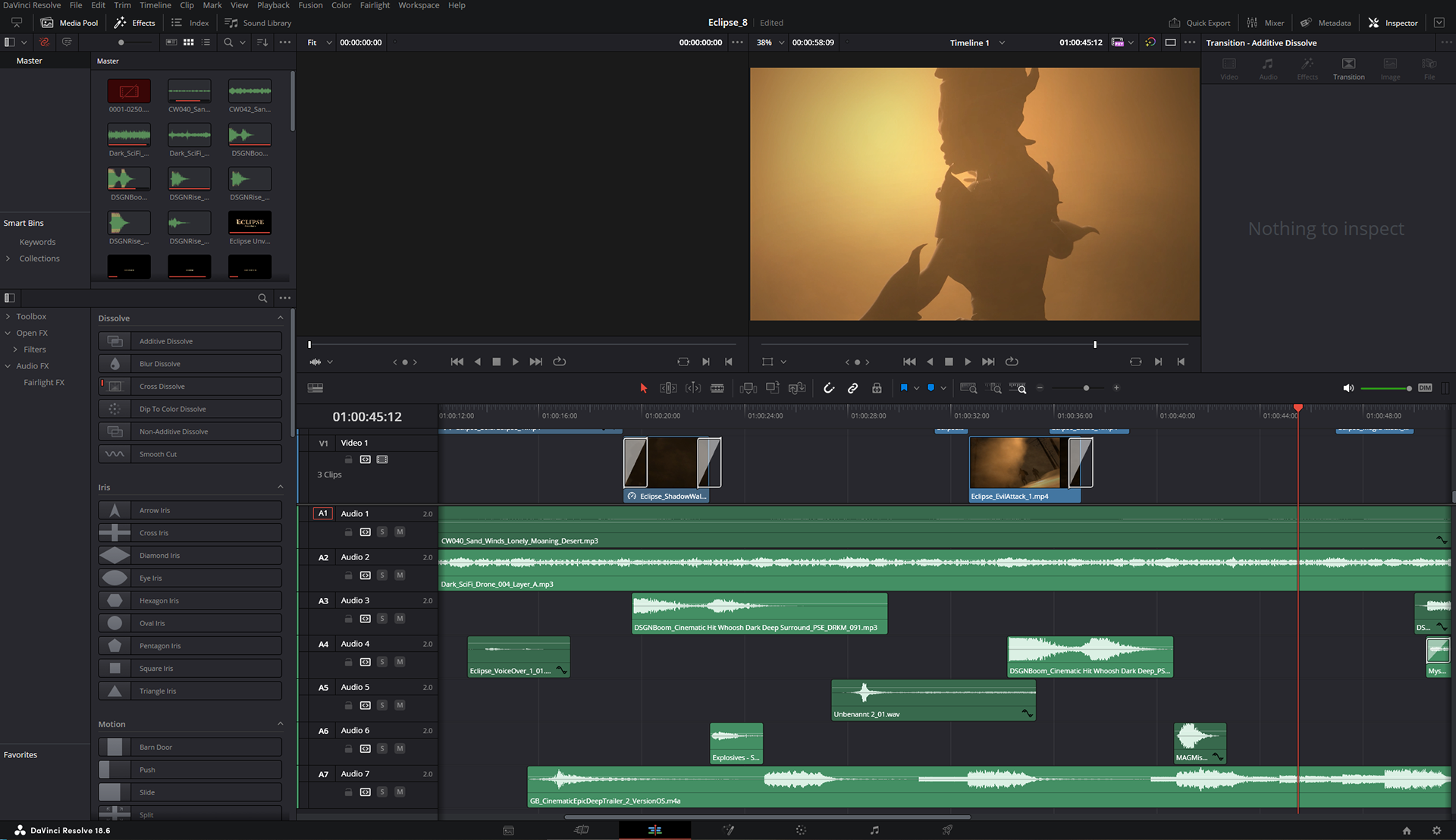The width and height of the screenshot is (1456, 840).
Task: Click the Full Extent Zoom icon
Action: tap(968, 388)
